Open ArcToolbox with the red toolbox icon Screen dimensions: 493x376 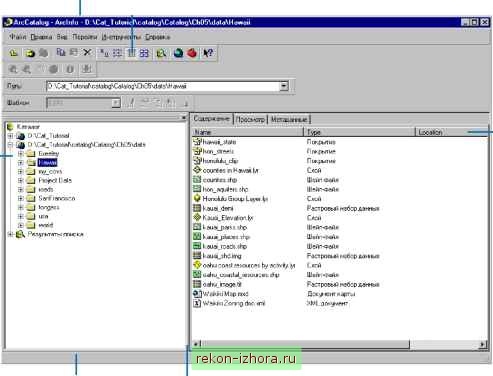pos(192,53)
